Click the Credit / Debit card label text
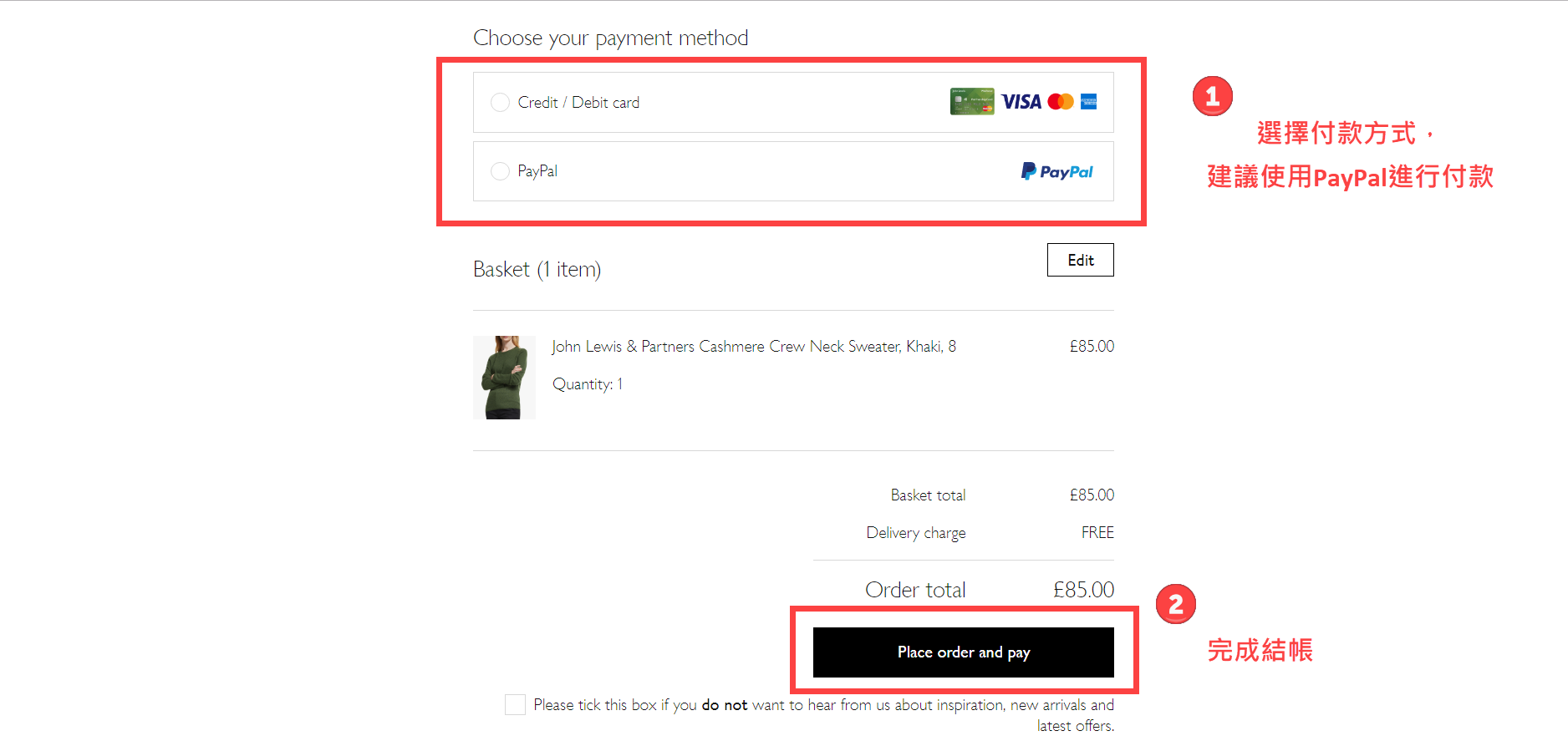This screenshot has width=1568, height=736. 578,103
